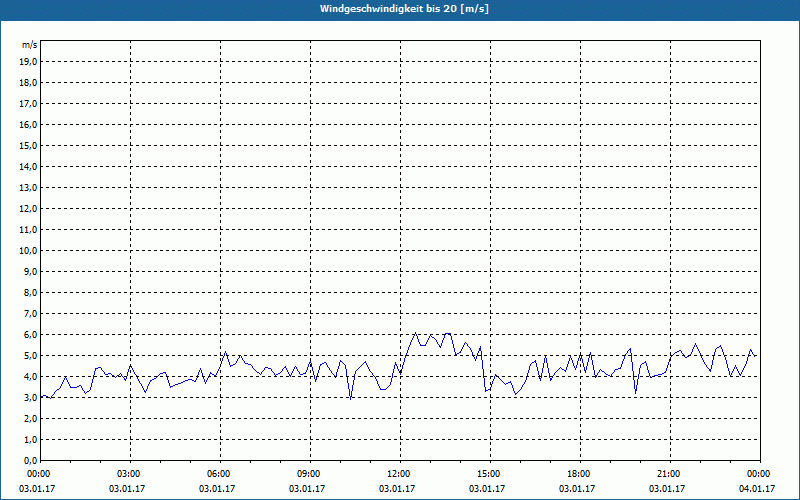Click the 06:00 time axis label
The image size is (800, 500).
(220, 474)
